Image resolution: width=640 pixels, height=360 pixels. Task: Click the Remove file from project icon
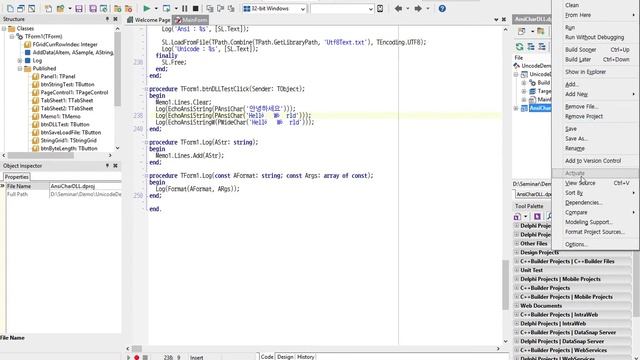coord(128,8)
